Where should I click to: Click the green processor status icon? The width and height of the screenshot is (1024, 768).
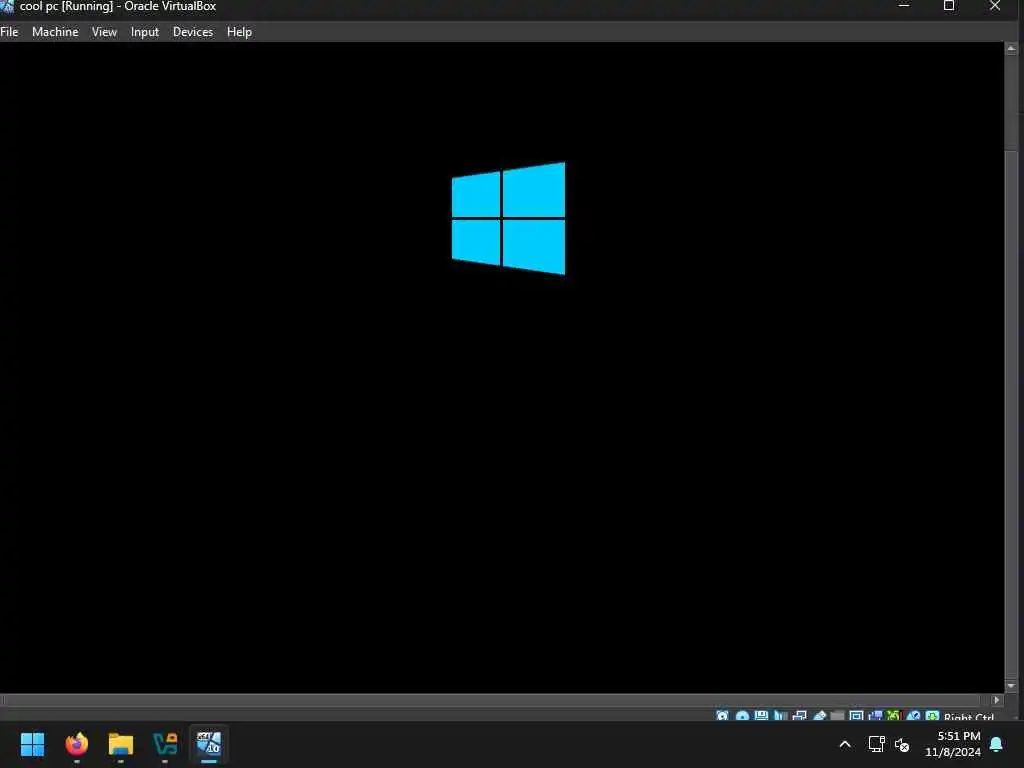[x=894, y=716]
